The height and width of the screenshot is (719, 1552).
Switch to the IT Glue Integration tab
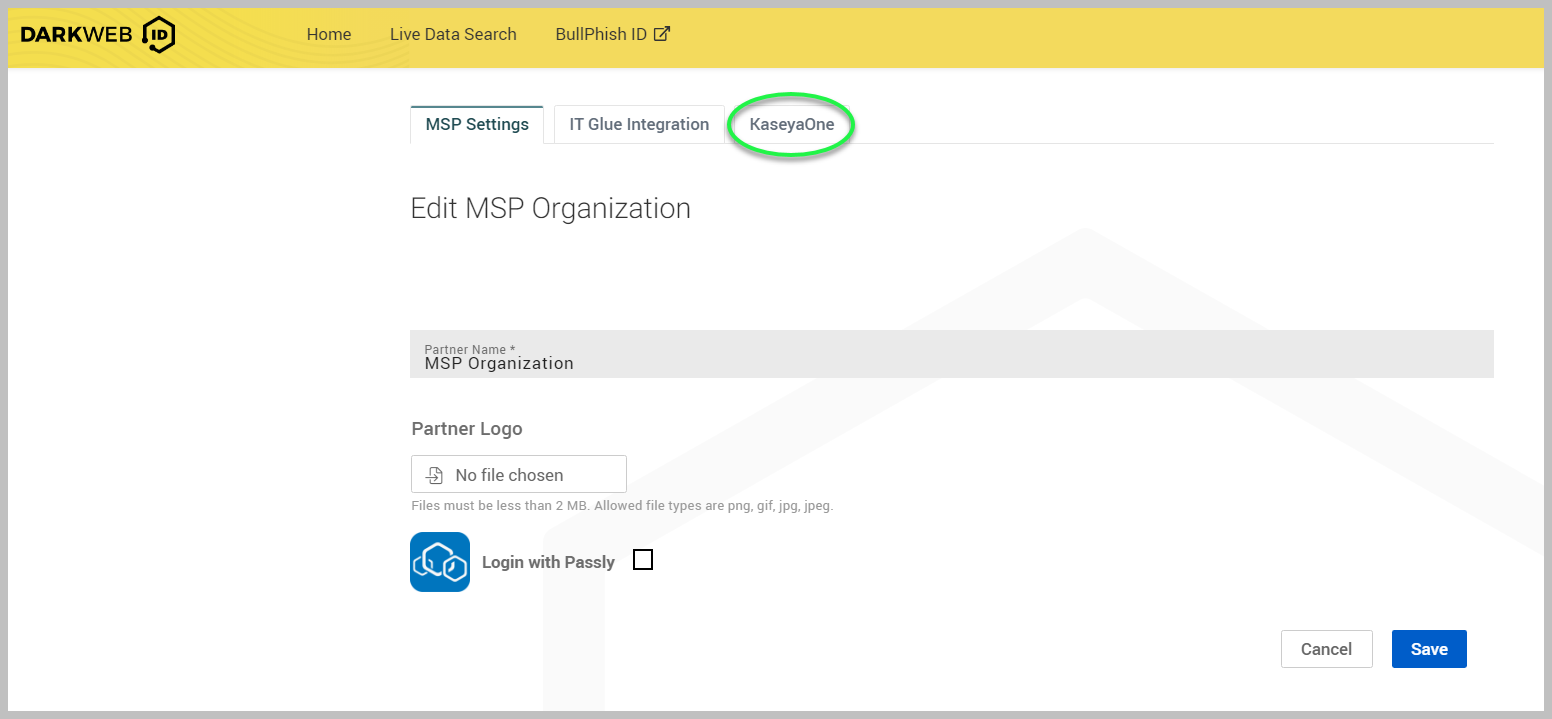[x=638, y=124]
